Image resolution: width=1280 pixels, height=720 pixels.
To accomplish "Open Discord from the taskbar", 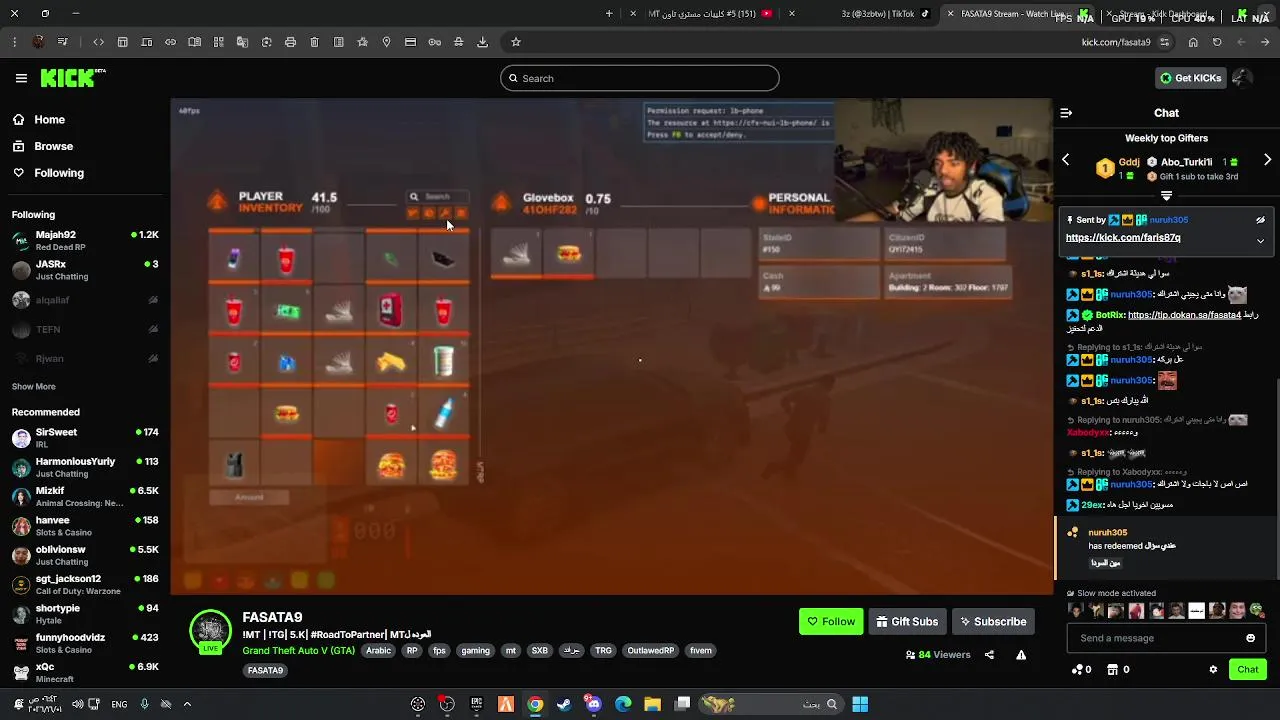I will 594,704.
